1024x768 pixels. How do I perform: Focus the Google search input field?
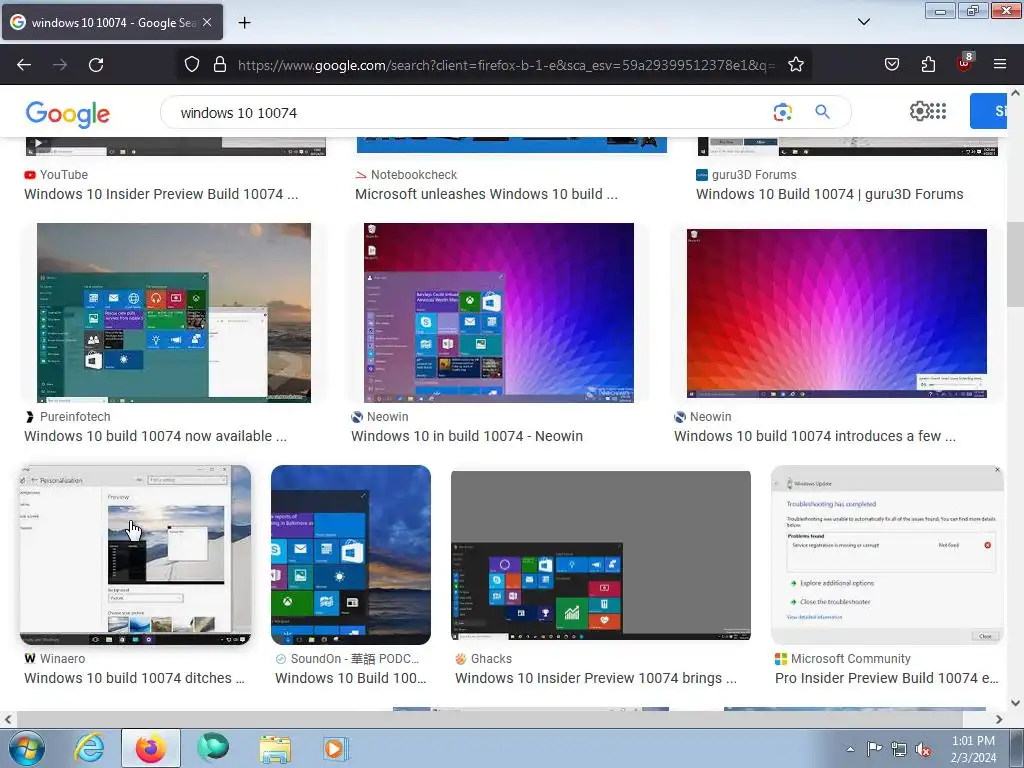coord(470,113)
